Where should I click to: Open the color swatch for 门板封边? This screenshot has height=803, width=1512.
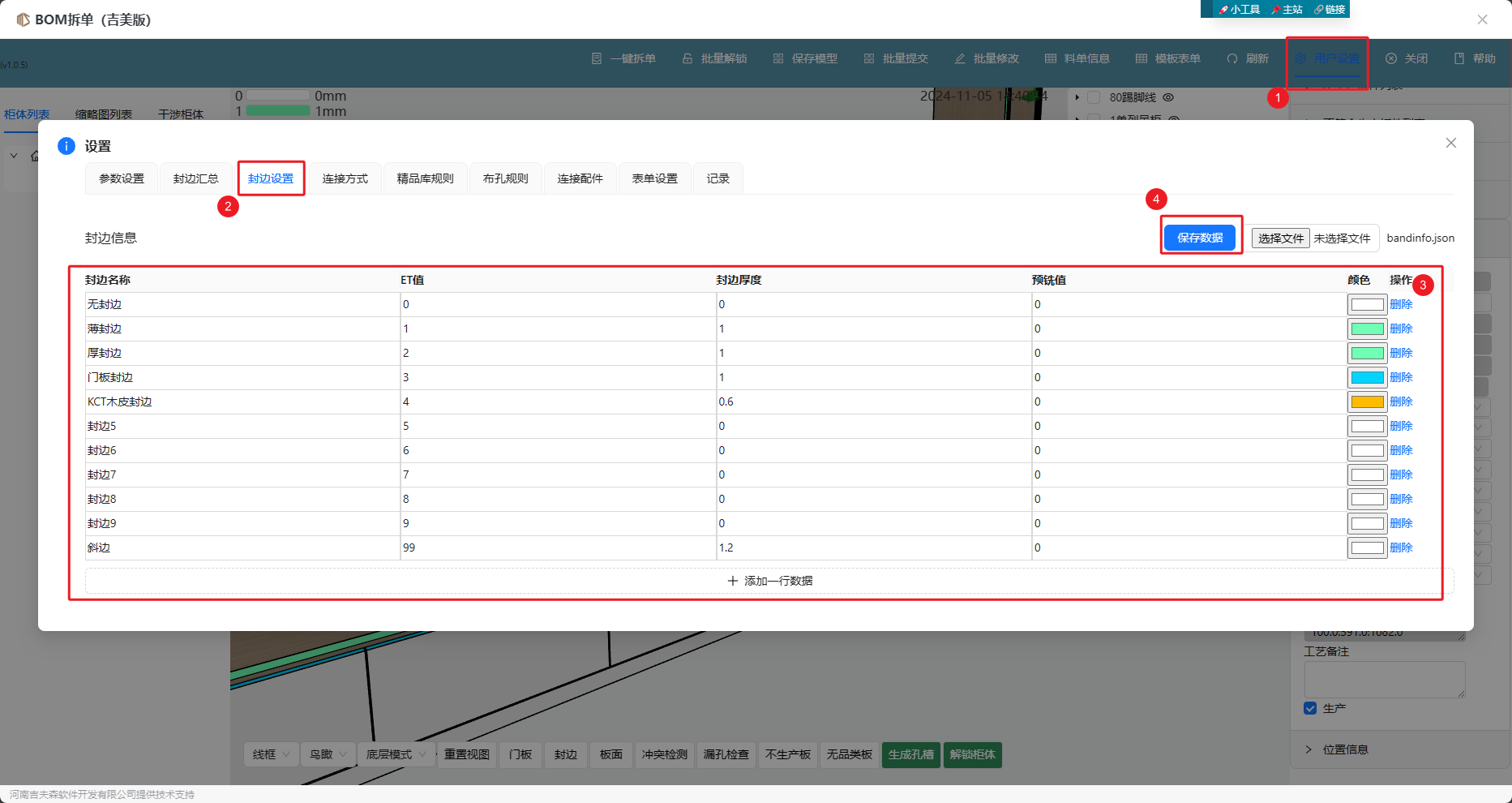pyautogui.click(x=1367, y=377)
